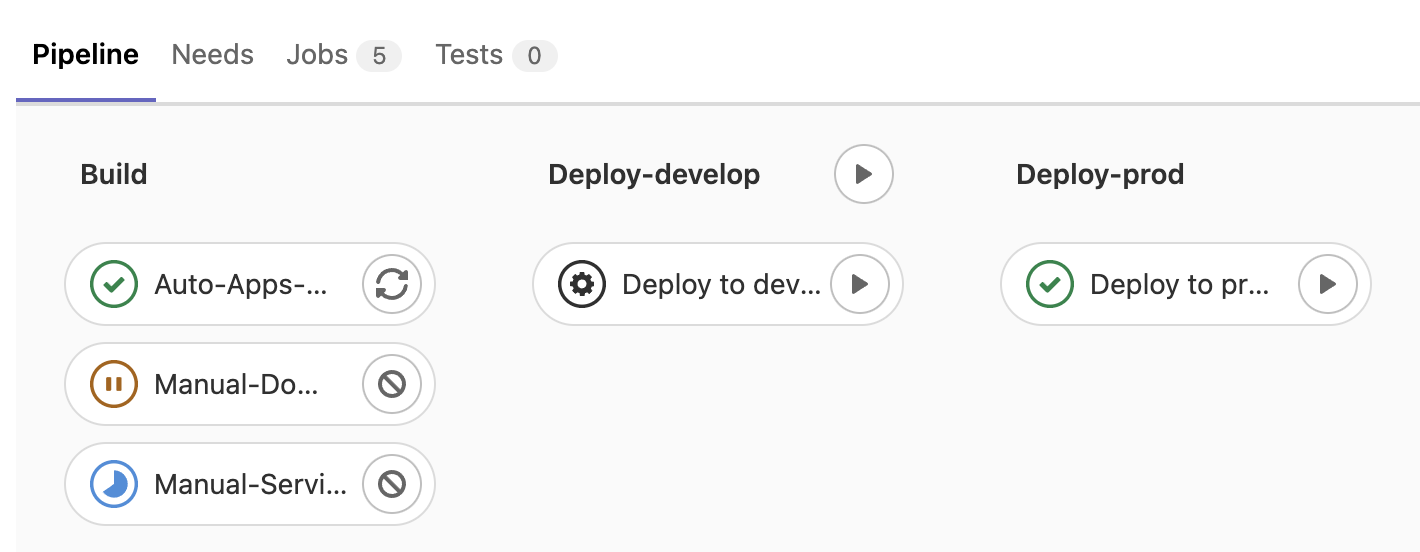Viewport: 1420px width, 552px height.
Task: Play all manual Deploy-develop stage jobs
Action: pyautogui.click(x=864, y=175)
